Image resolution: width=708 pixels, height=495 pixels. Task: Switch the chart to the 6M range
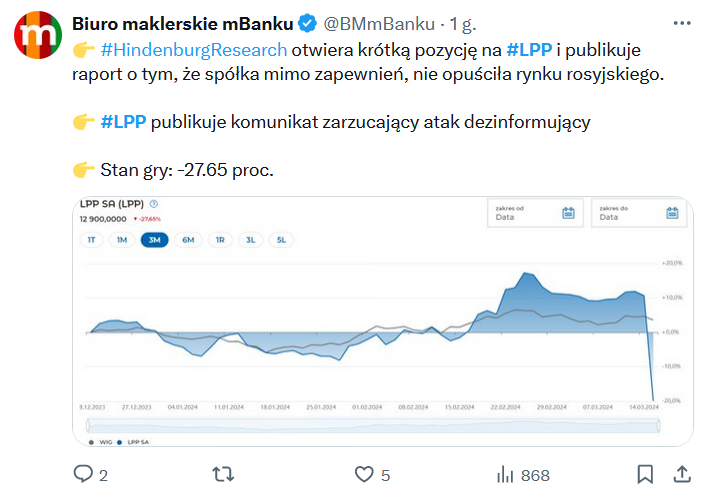(x=187, y=240)
